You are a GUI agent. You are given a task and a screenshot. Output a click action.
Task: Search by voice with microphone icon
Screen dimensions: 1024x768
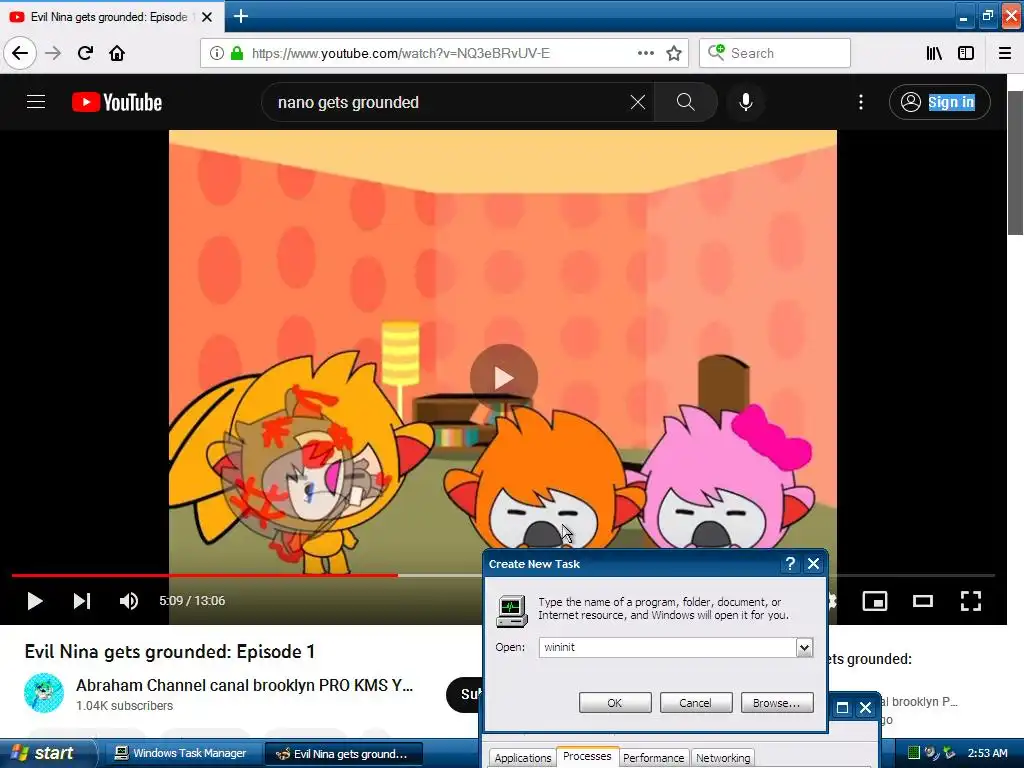click(x=746, y=102)
